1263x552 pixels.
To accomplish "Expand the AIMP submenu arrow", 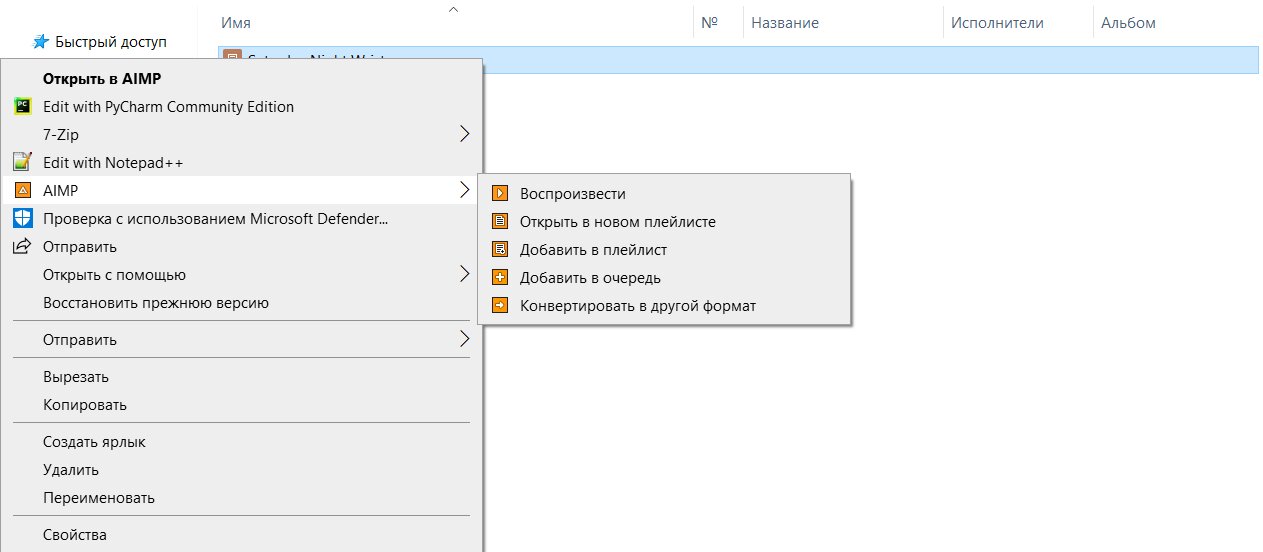I will [x=464, y=190].
